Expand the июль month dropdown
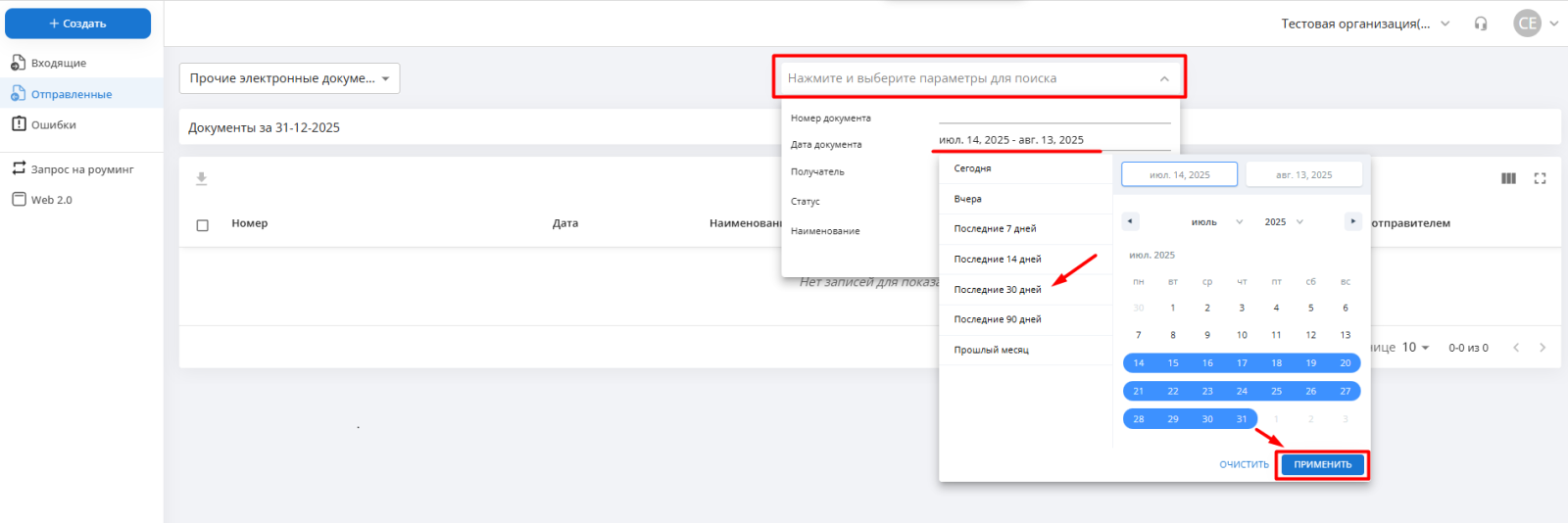1568x523 pixels. (x=1217, y=222)
